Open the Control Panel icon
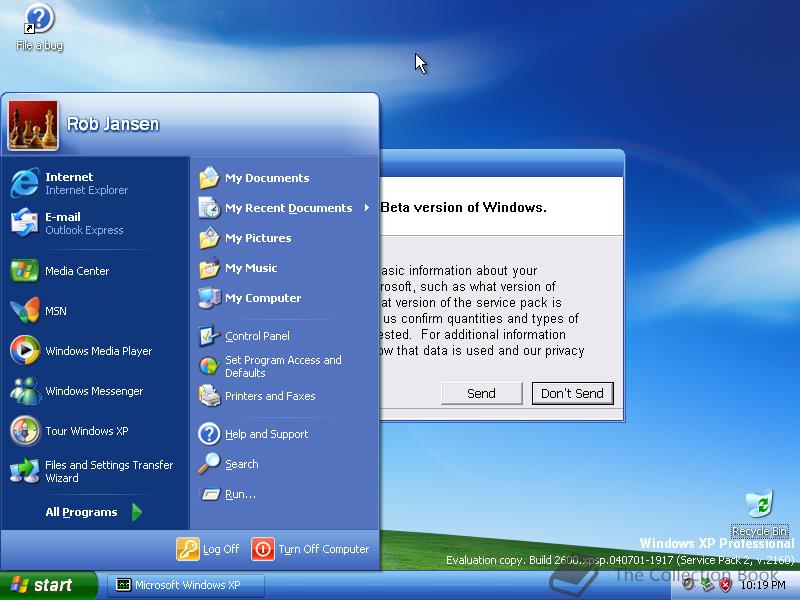This screenshot has height=600, width=800. [209, 336]
